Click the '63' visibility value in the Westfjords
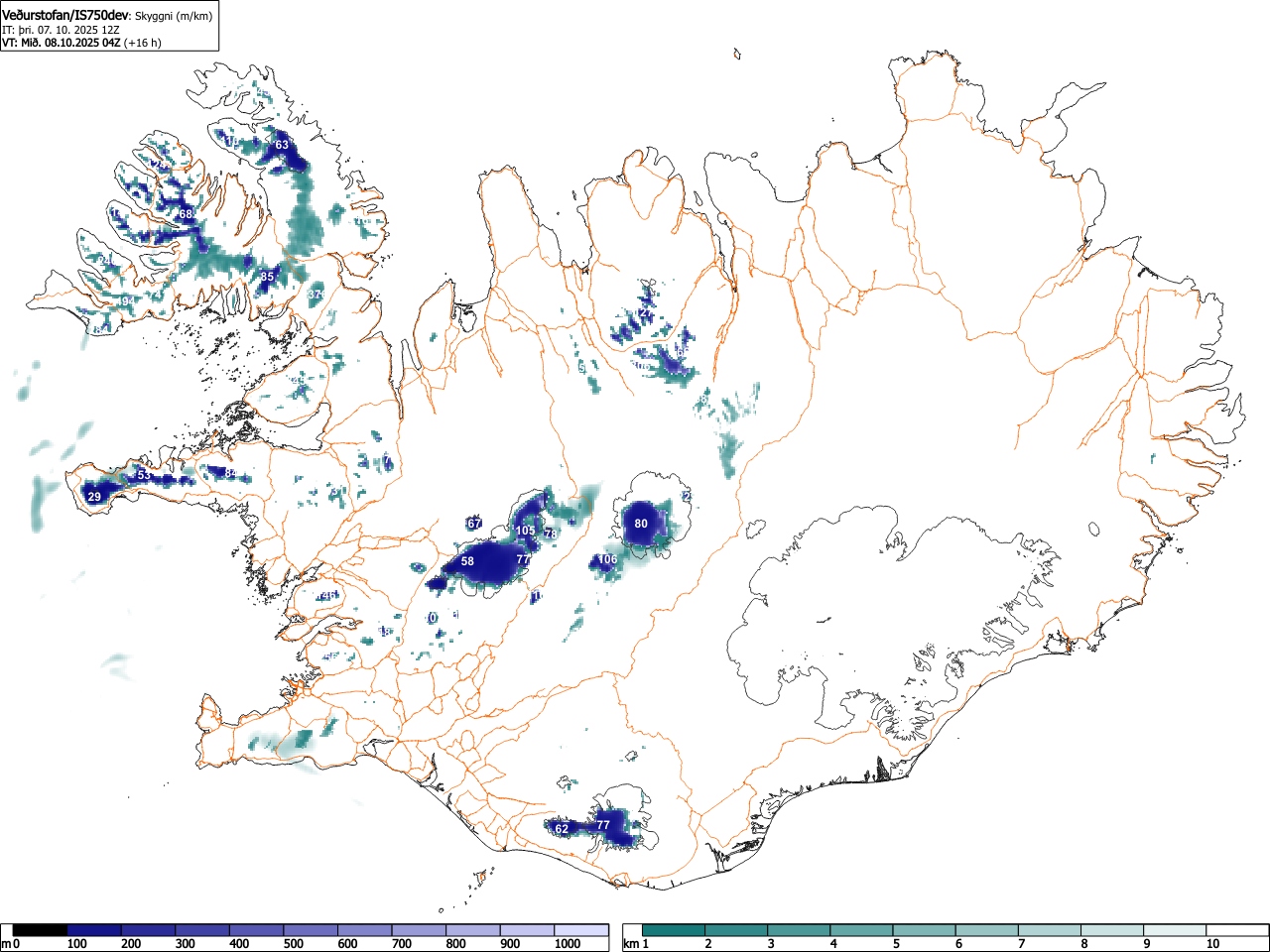This screenshot has width=1270, height=952. (282, 145)
